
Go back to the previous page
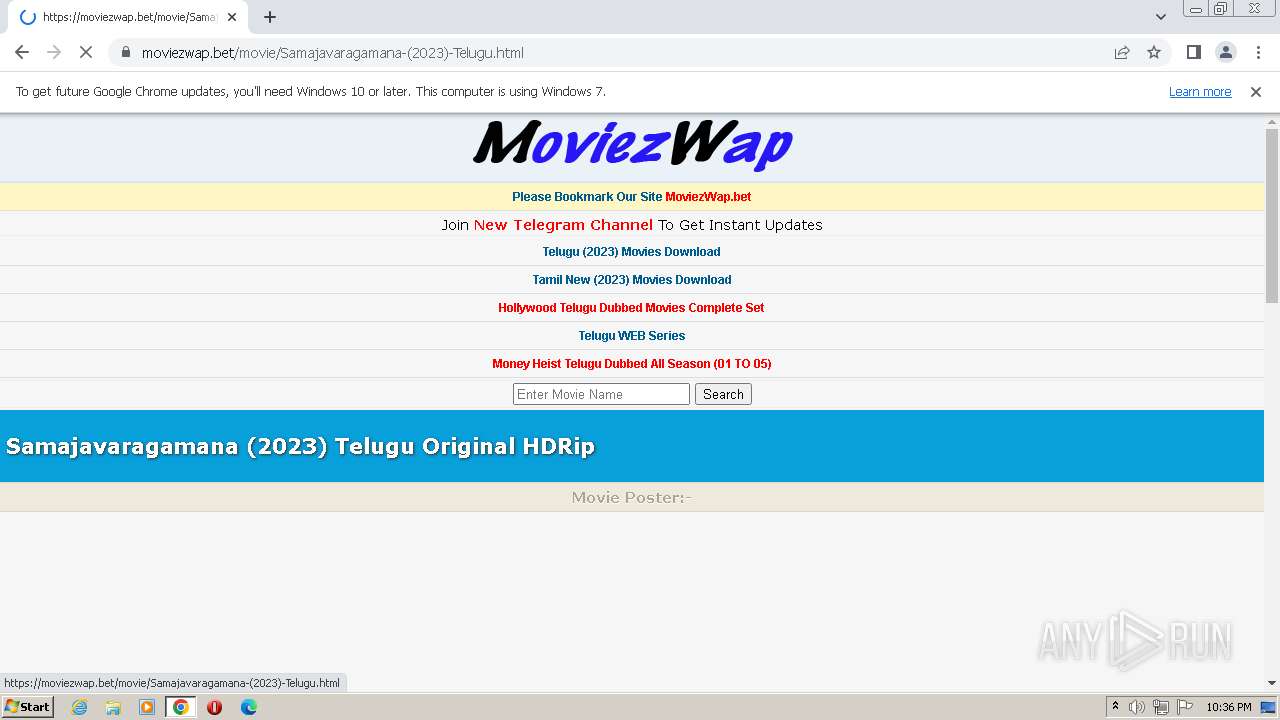click(x=22, y=52)
